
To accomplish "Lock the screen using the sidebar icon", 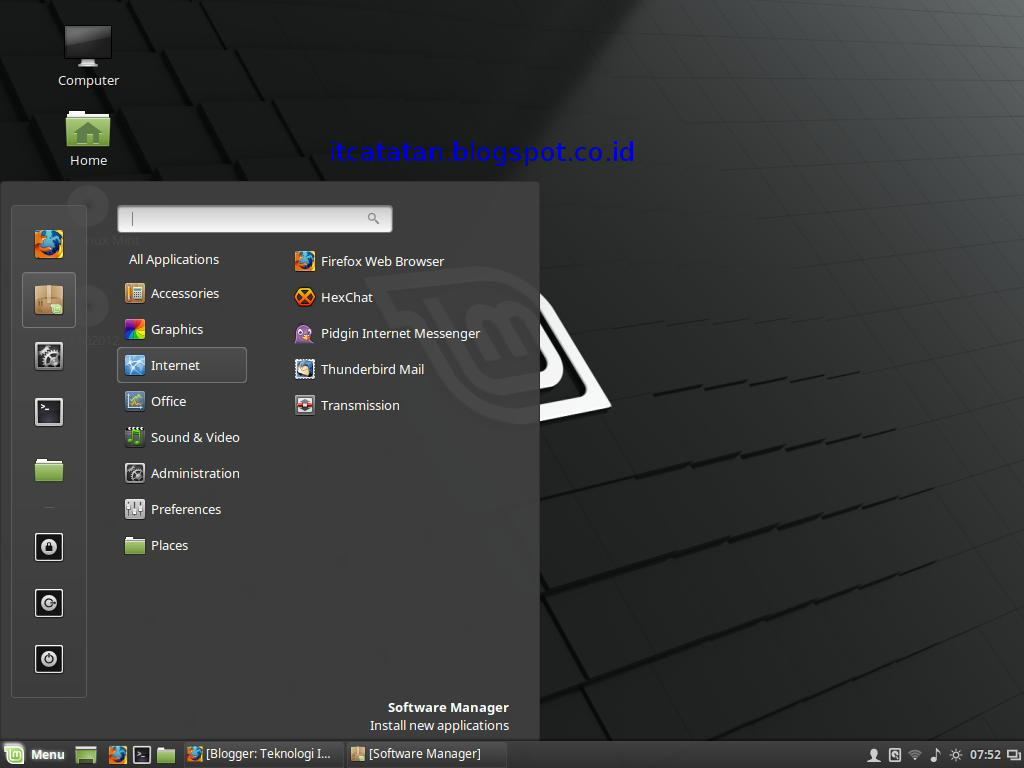I will (x=48, y=546).
